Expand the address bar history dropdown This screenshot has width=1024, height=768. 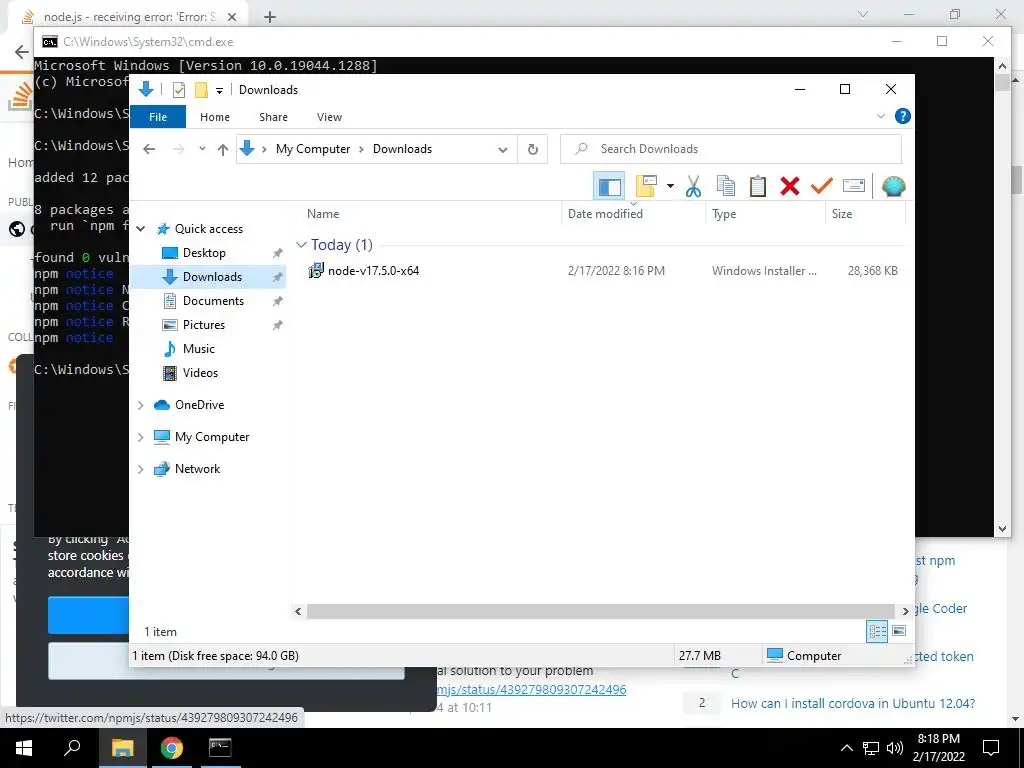coord(503,150)
